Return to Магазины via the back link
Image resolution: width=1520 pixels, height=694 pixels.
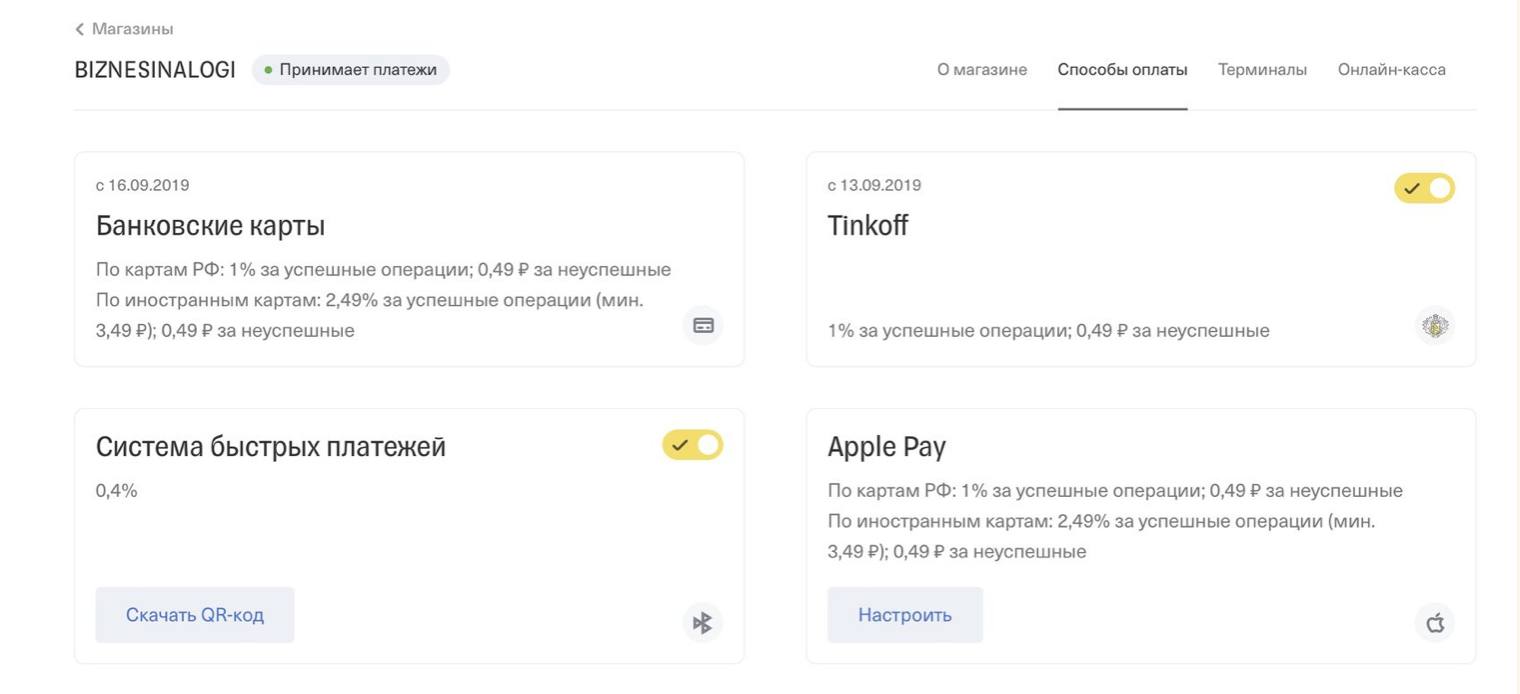click(124, 29)
